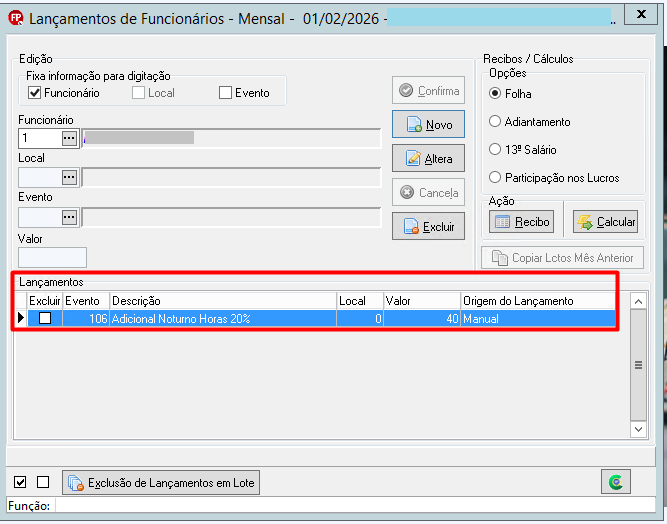Click the Lançamentos grid scrollbar thumb
The height and width of the screenshot is (524, 667).
tap(638, 365)
